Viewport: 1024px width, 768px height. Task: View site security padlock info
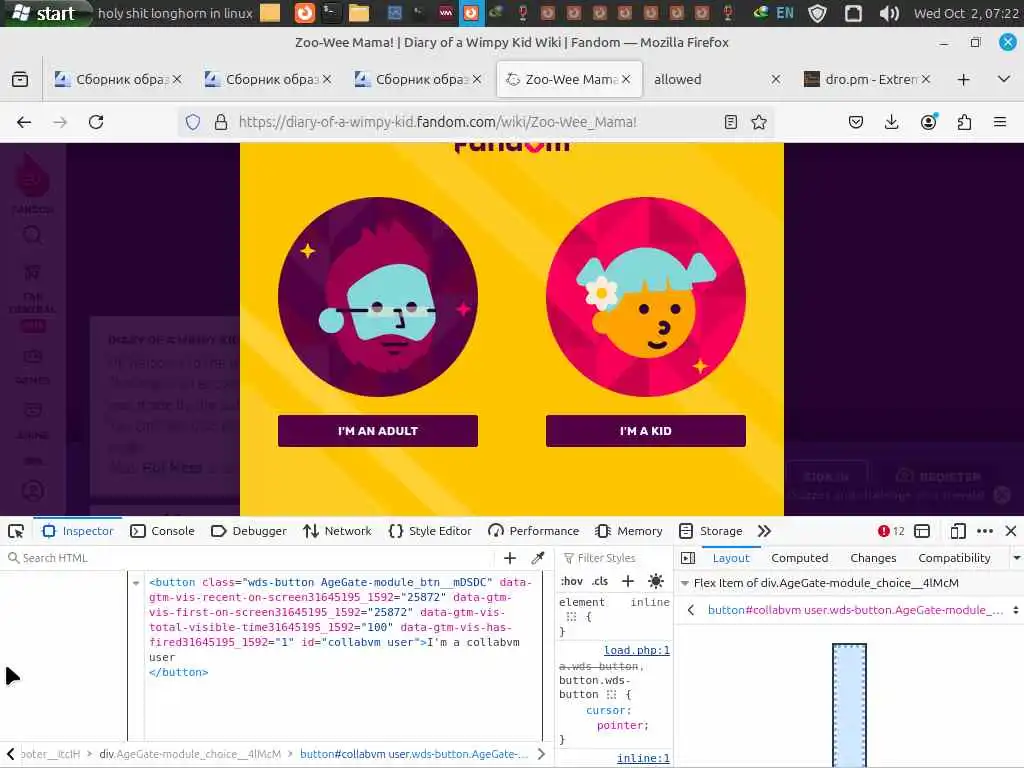[221, 122]
